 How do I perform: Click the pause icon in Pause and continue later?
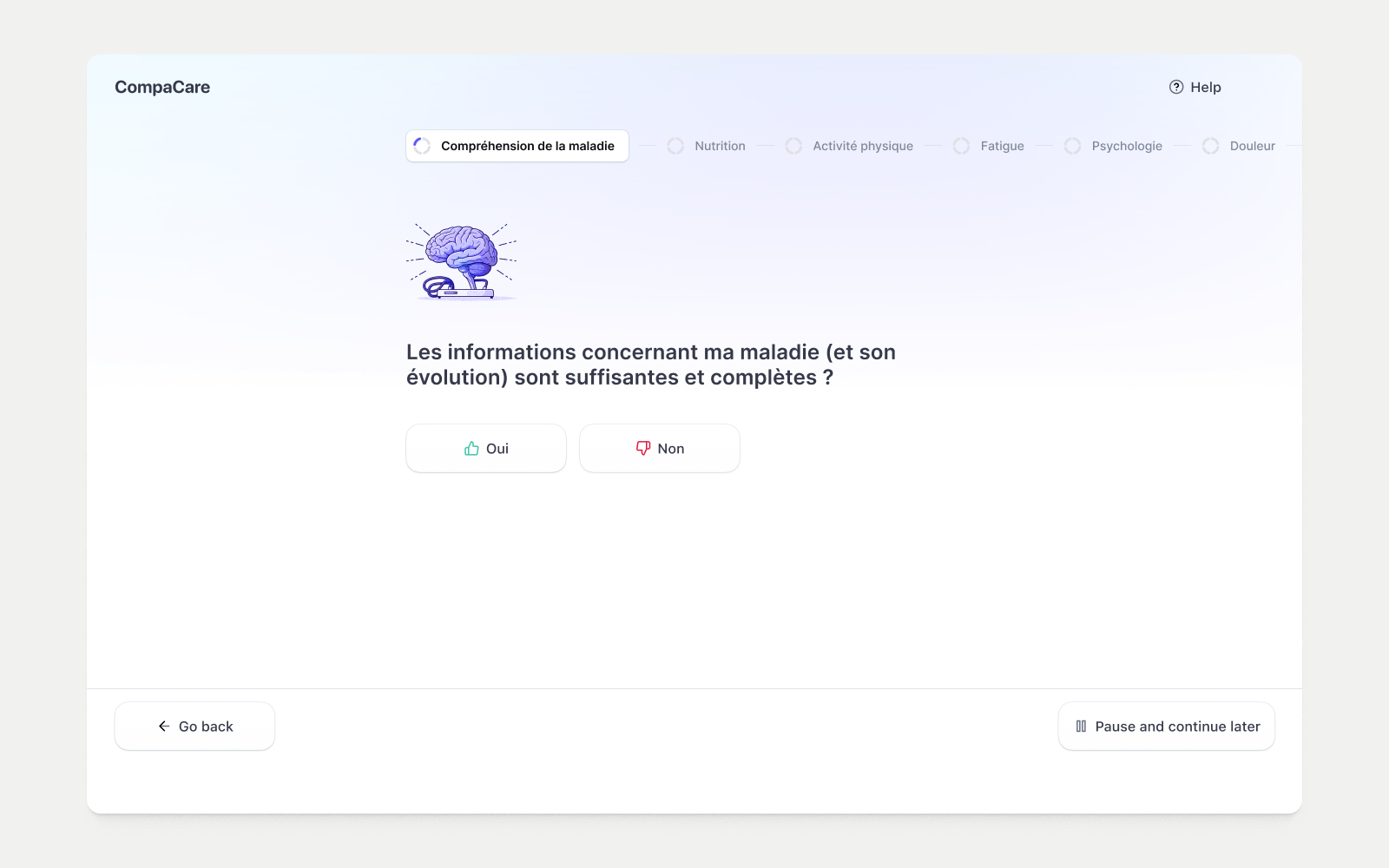pos(1081,727)
